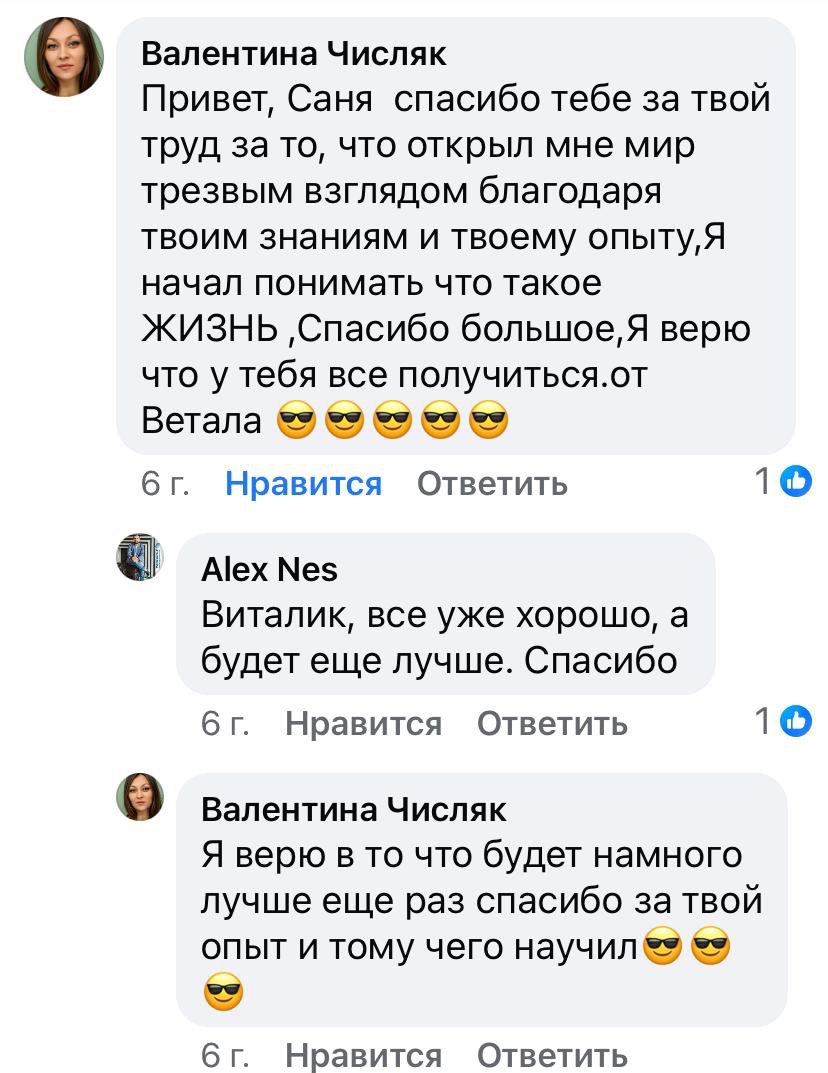Viewport: 828px width, 1073px height.
Task: Click Нравится under the last comment
Action: click(362, 1055)
